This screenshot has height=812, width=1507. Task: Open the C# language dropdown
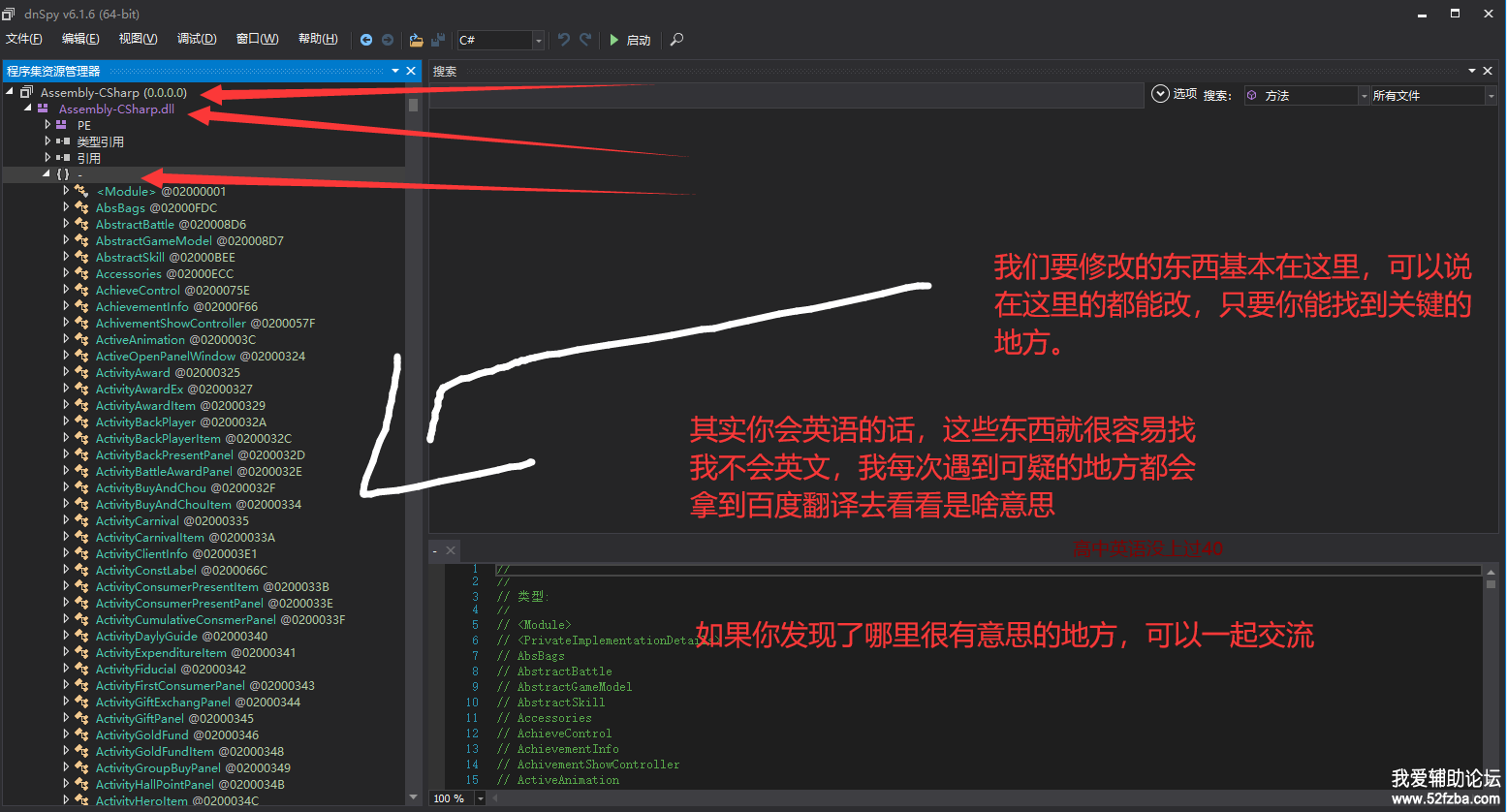(x=538, y=40)
